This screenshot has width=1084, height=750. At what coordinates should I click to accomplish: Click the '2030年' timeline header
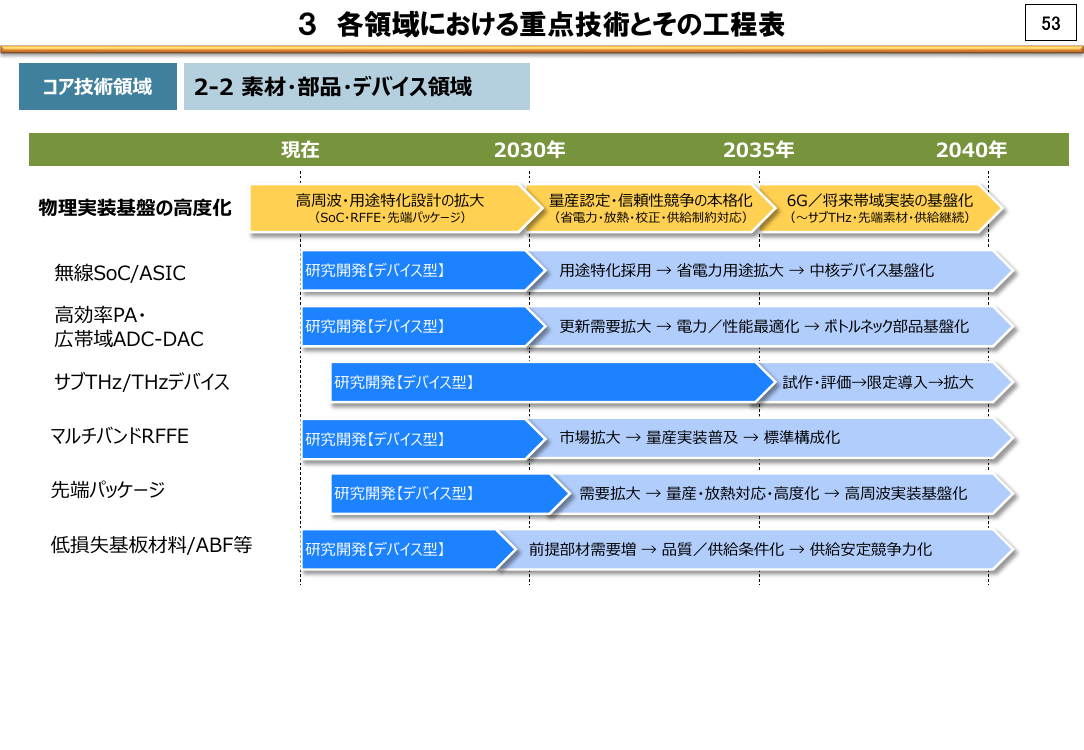coord(530,149)
